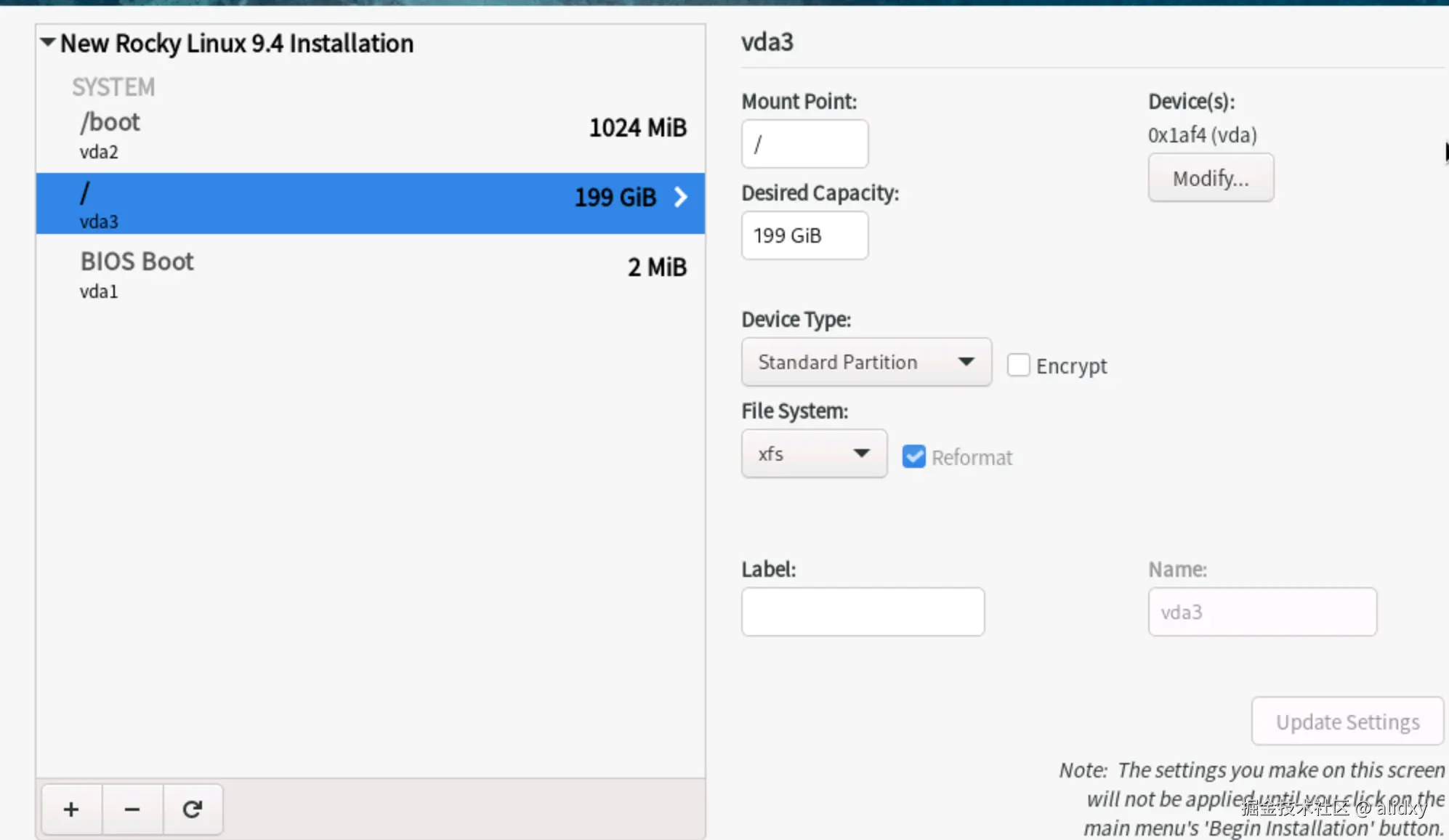Click the Update Settings button
The image size is (1449, 840).
[1347, 722]
